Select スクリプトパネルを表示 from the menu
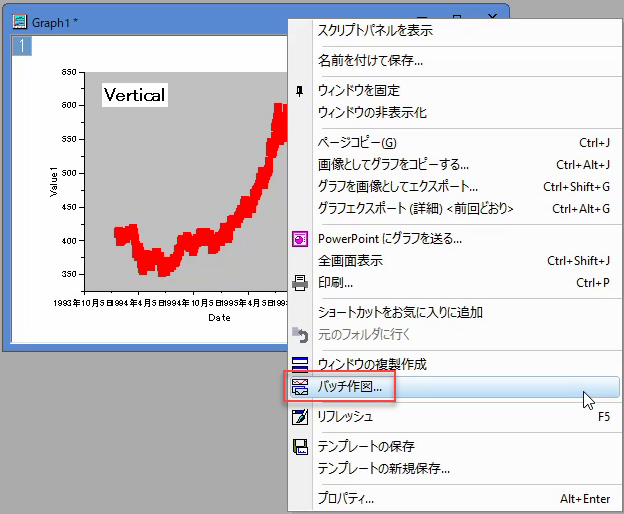 pyautogui.click(x=454, y=31)
